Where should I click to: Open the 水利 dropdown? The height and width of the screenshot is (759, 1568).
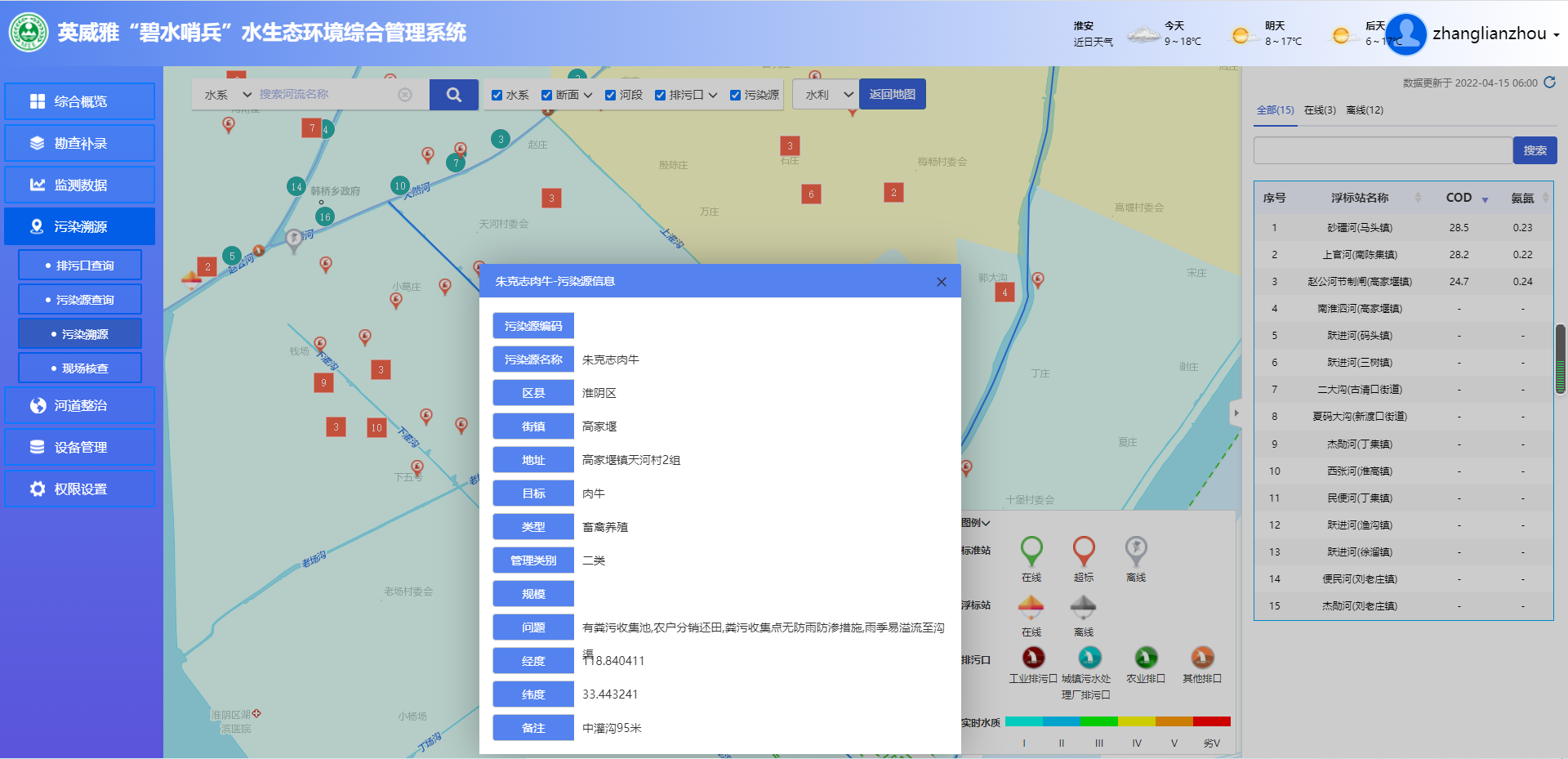[828, 95]
